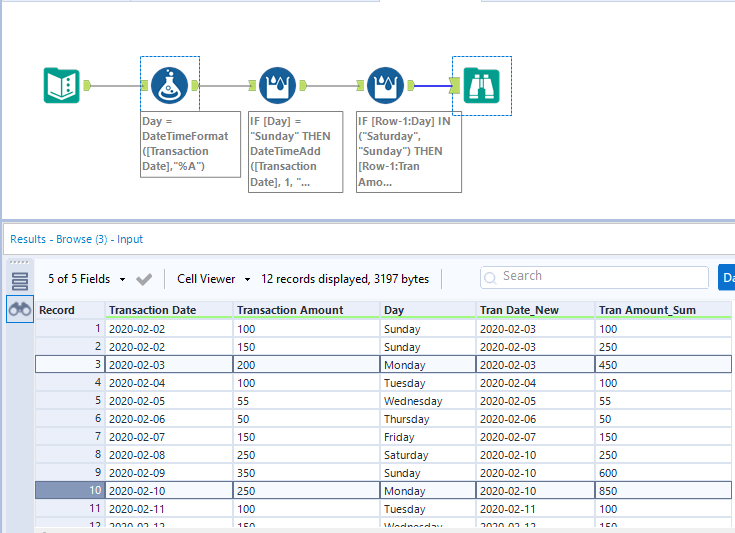735x533 pixels.
Task: Click the Text Input tool output anchor
Action: point(87,85)
